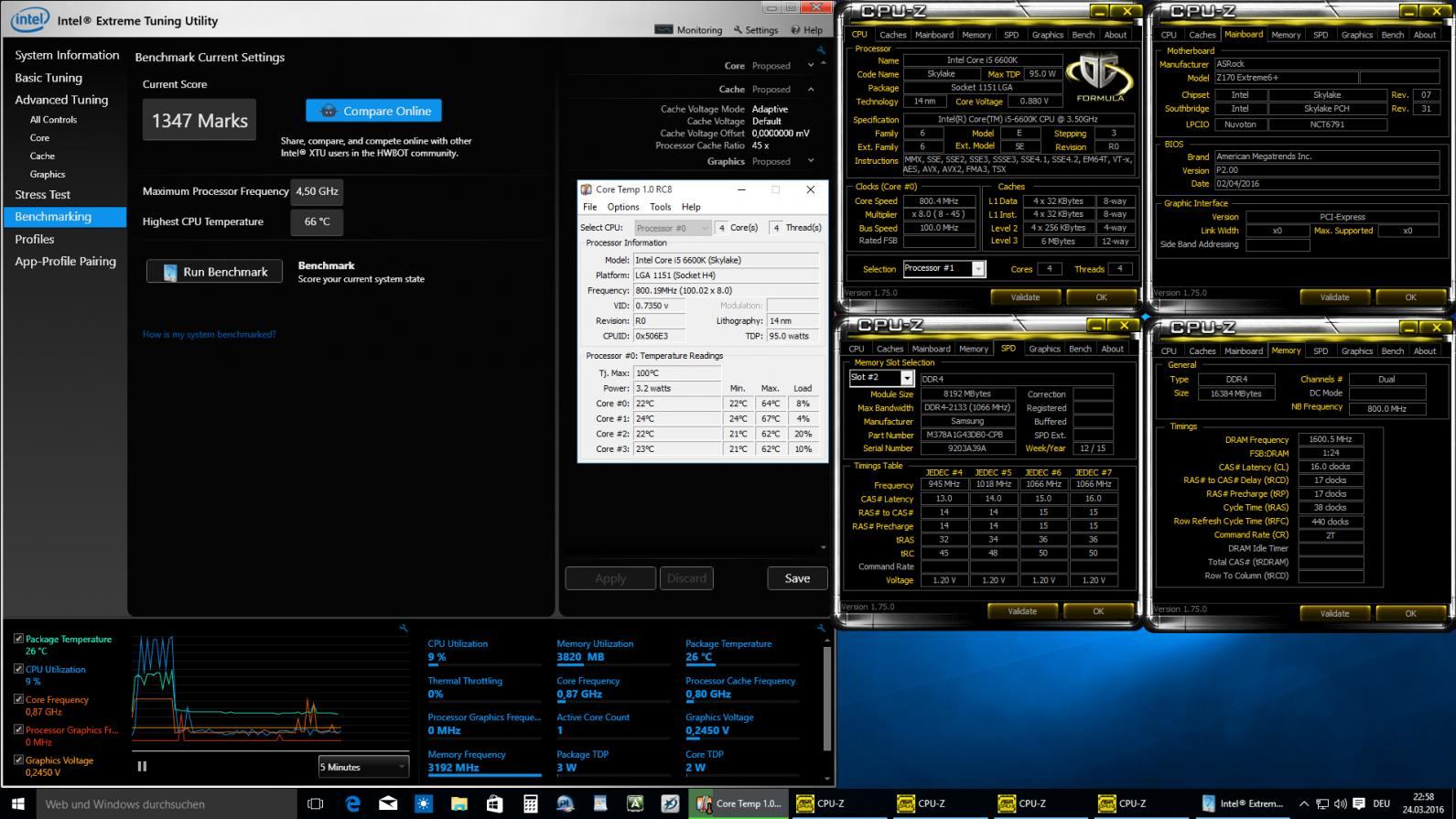
Task: Uncheck Graphics Voltage graph checkbox
Action: point(18,760)
